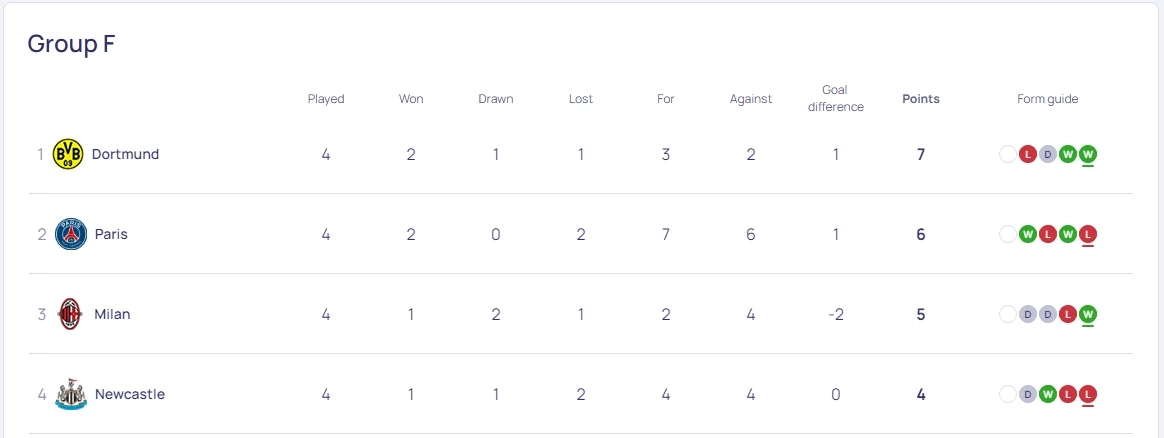1164x438 pixels.
Task: Click the Goal difference column header
Action: [835, 98]
